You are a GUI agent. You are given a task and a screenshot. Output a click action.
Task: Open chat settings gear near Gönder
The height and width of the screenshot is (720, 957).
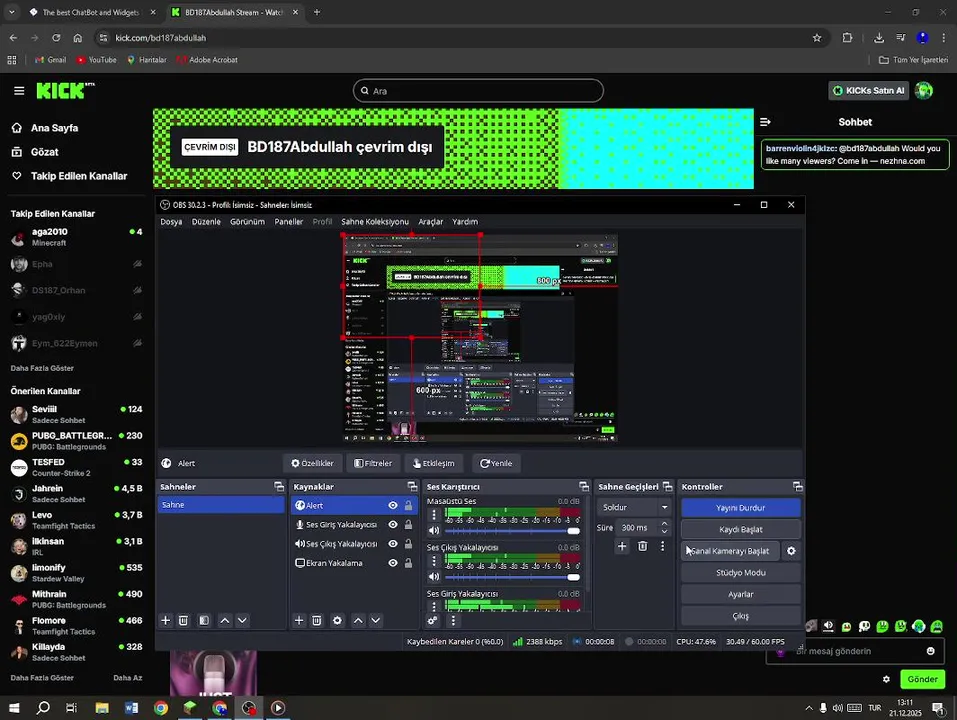(886, 679)
